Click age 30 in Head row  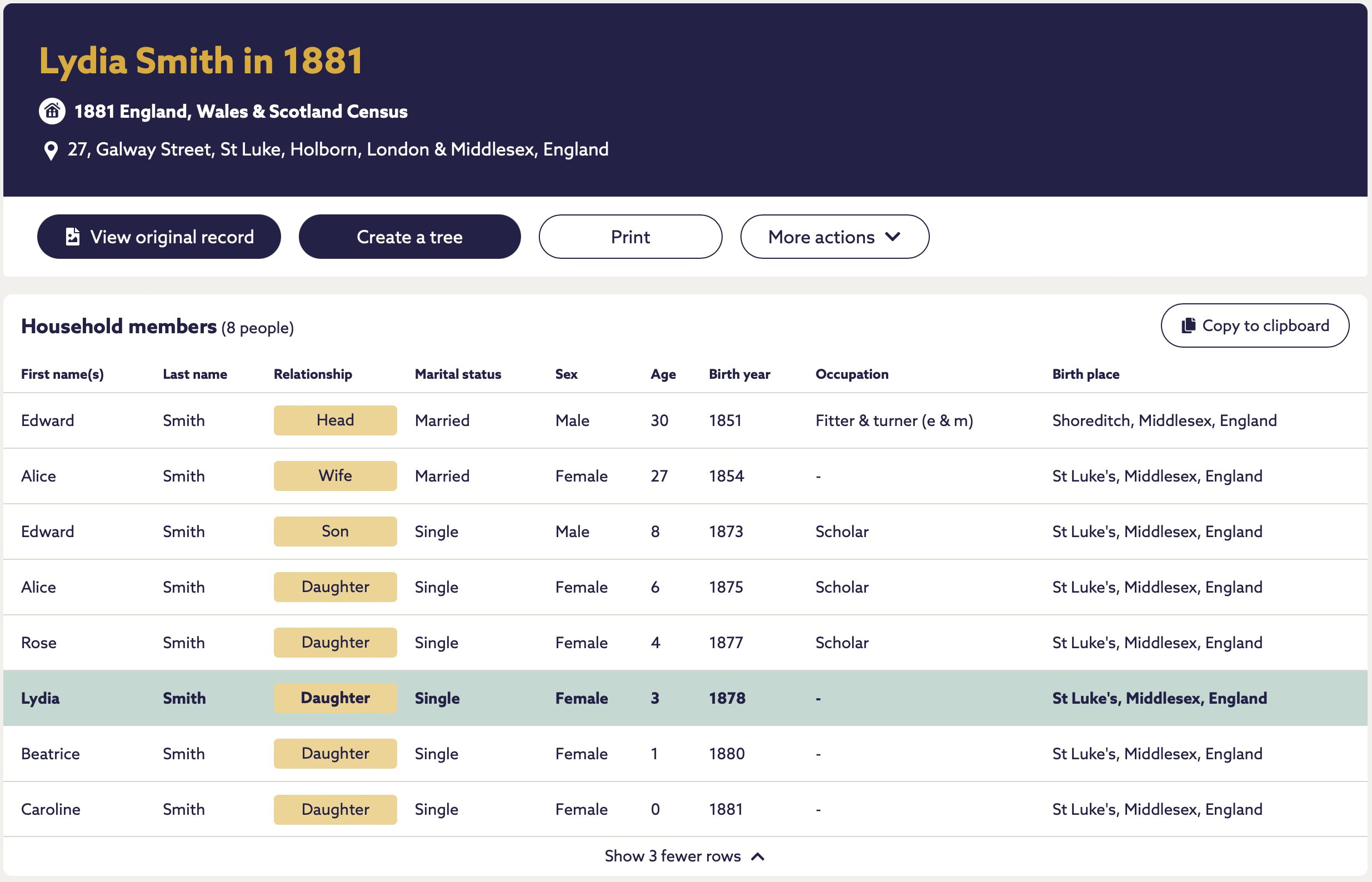659,421
